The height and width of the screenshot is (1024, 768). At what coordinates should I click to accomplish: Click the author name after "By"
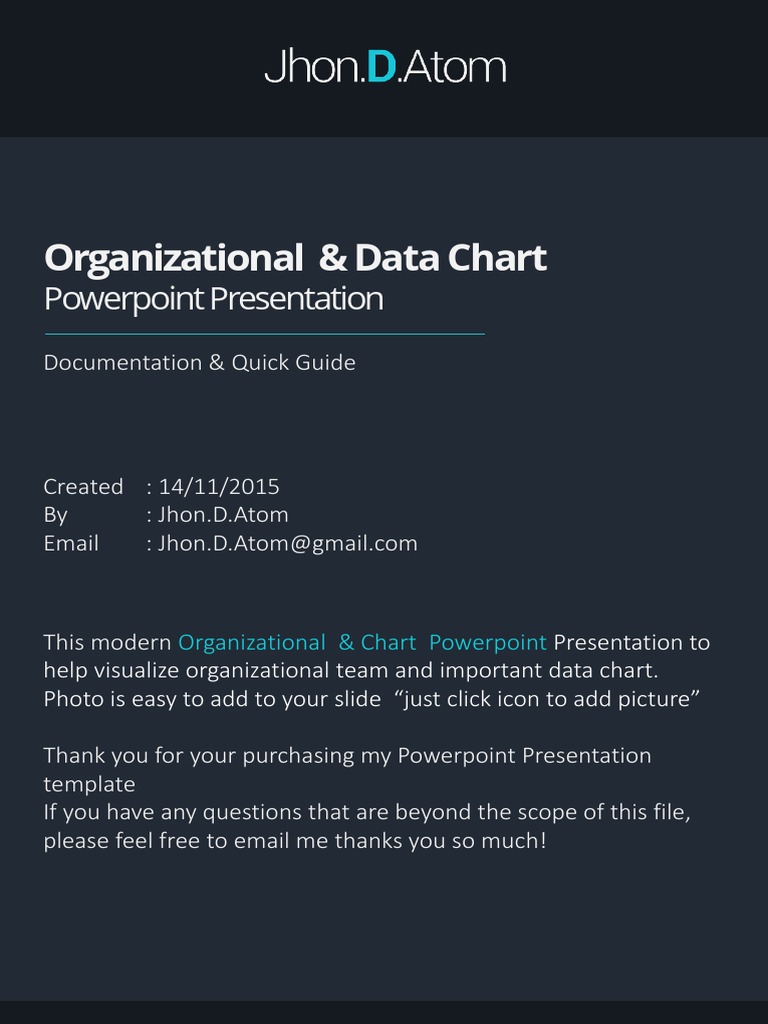223,515
